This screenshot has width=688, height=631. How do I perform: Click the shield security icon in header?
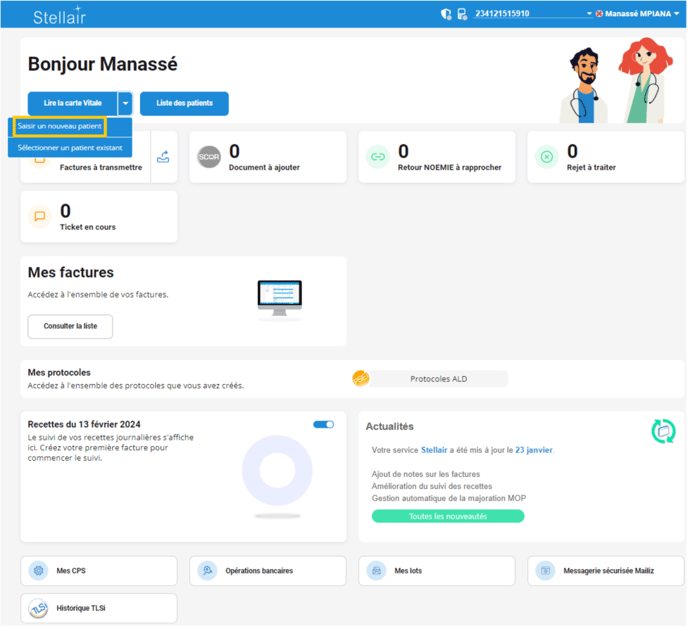(x=446, y=14)
